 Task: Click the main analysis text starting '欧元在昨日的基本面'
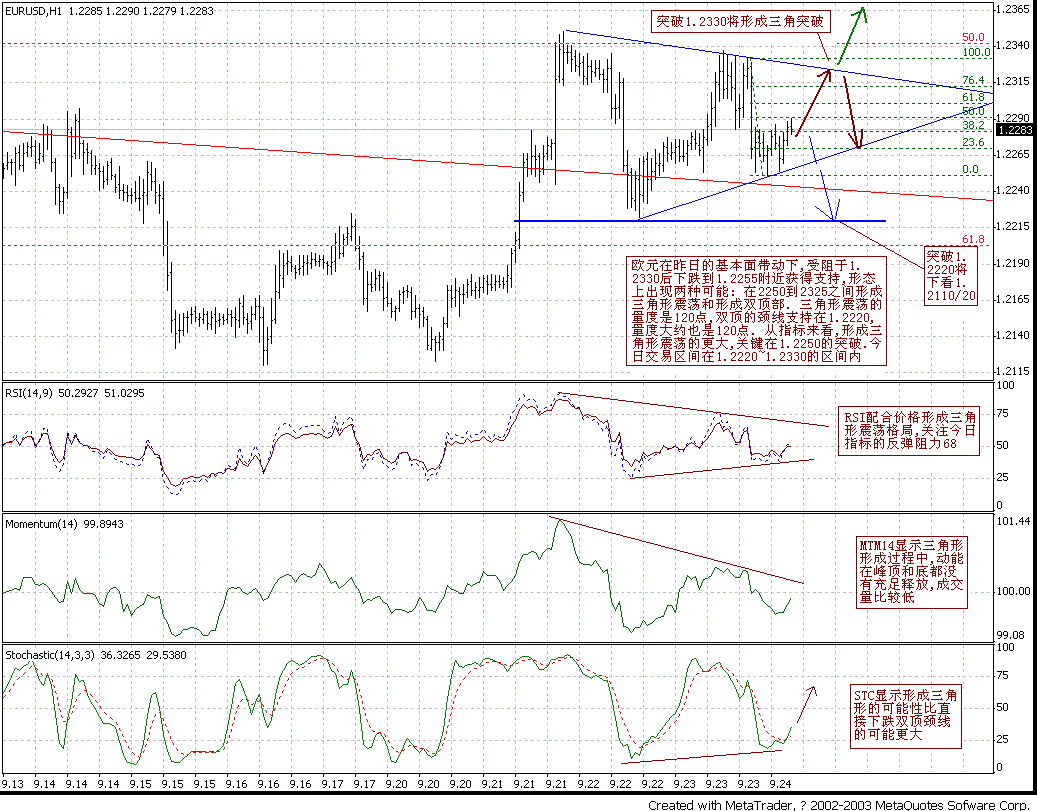point(757,311)
